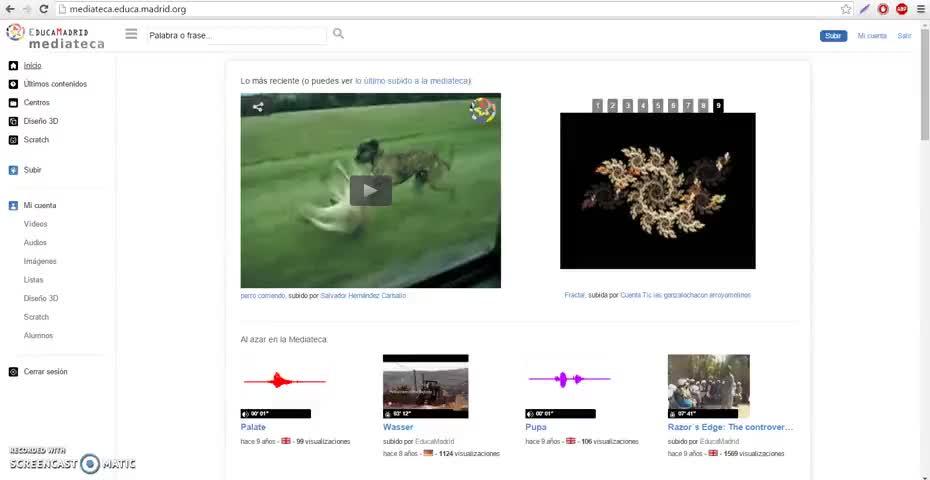Select slide number 5 in carousel
930x480 pixels.
[x=658, y=106]
